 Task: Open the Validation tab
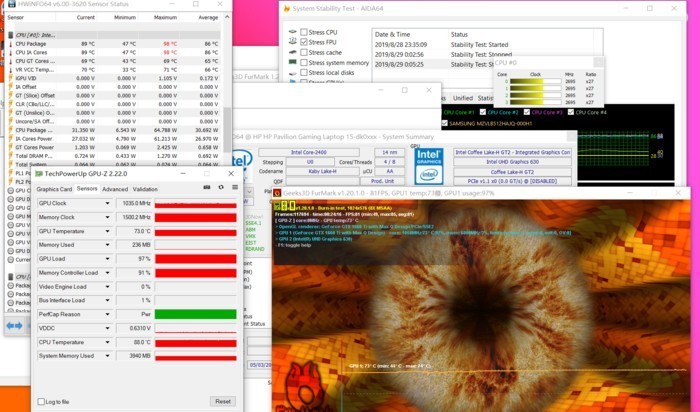click(145, 189)
